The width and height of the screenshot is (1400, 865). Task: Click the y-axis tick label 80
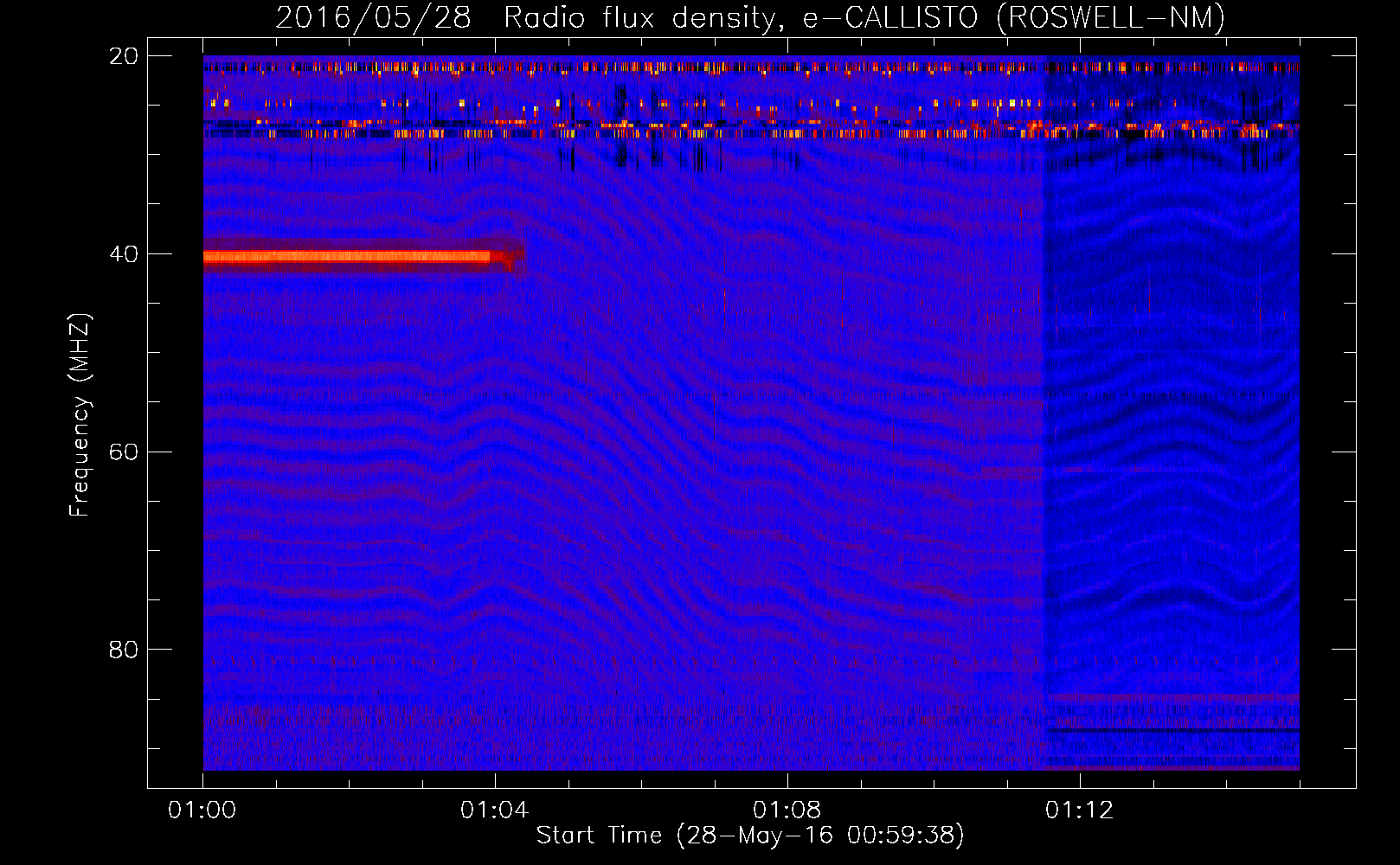tap(124, 650)
